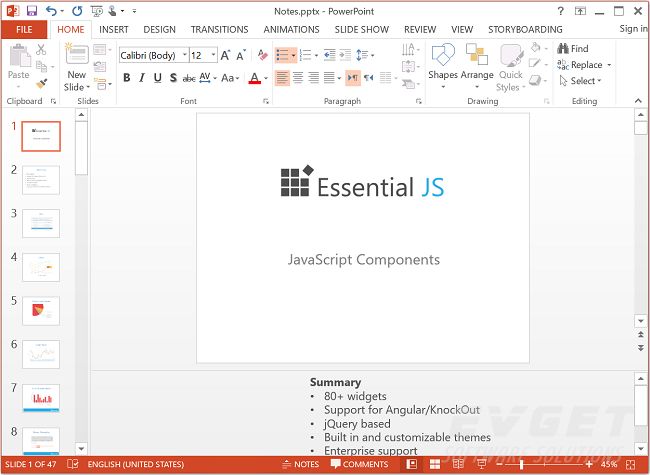The height and width of the screenshot is (475, 650).
Task: Switch to the INSERT tab
Action: click(x=114, y=29)
